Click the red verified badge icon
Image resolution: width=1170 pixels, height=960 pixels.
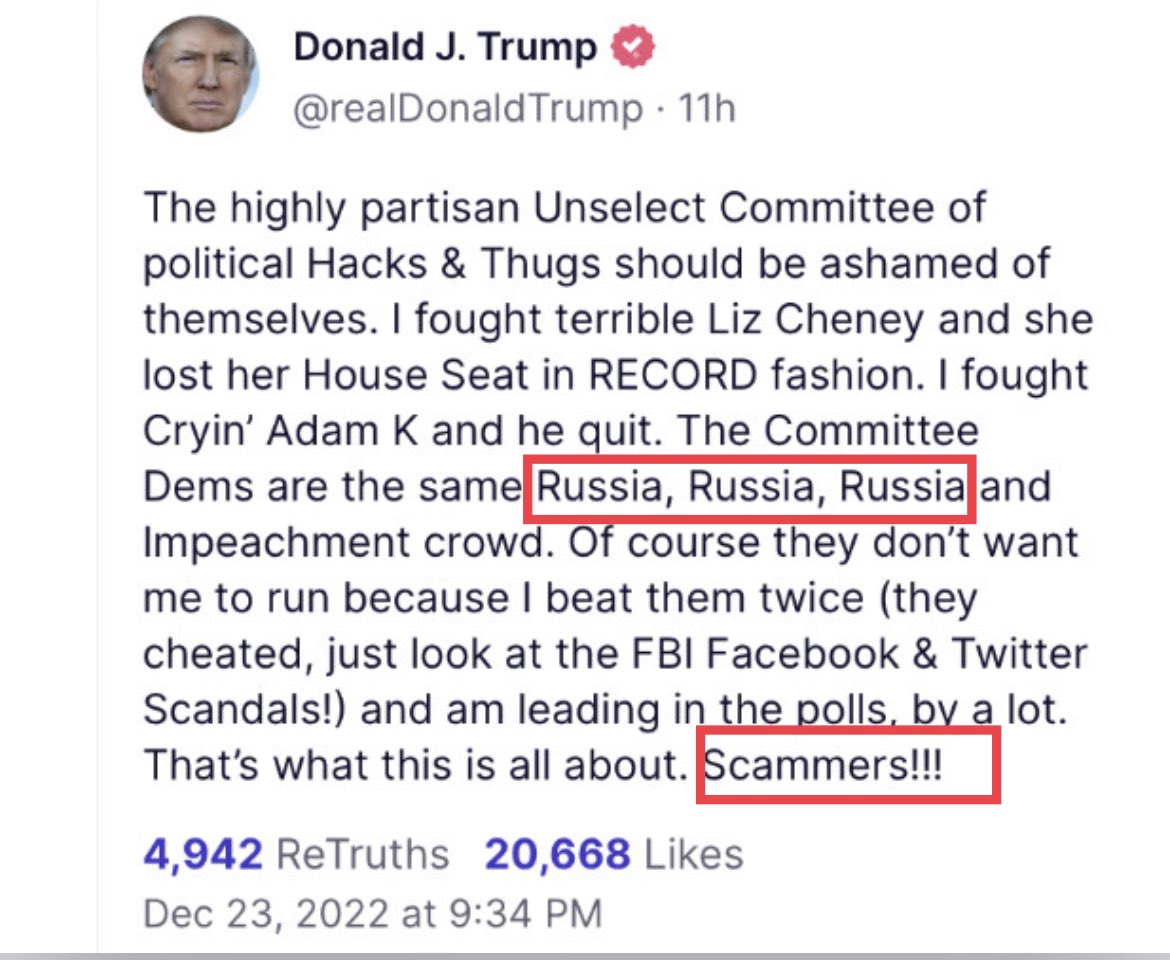633,48
